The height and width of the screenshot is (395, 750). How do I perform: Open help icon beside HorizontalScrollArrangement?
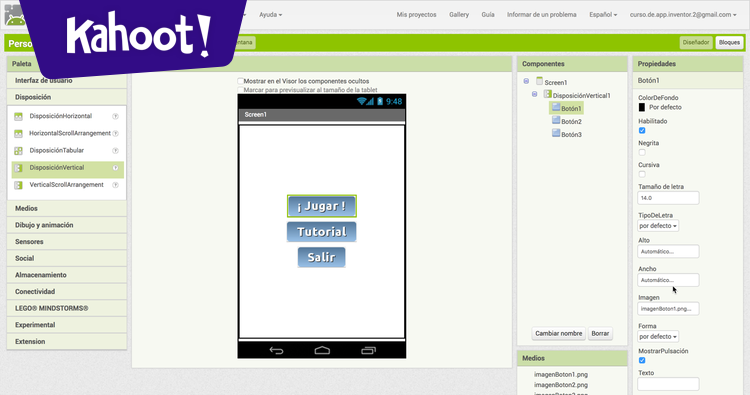coord(115,133)
